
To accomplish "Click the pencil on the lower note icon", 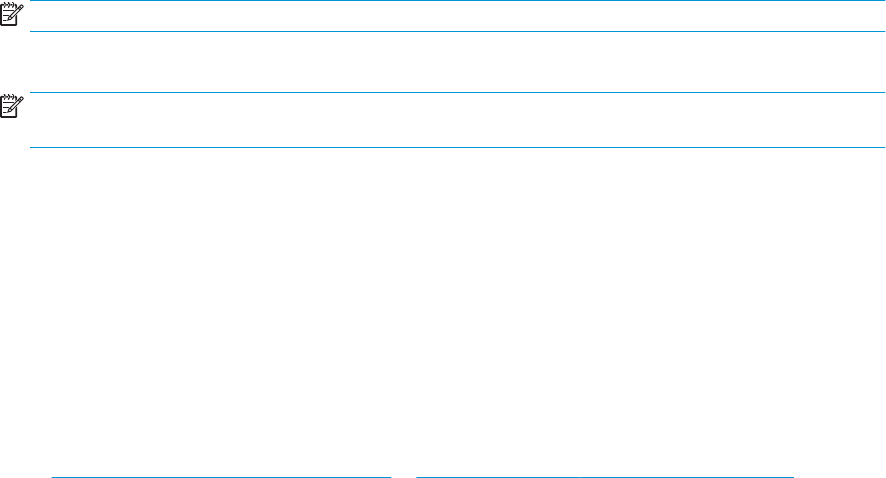I will (x=18, y=103).
